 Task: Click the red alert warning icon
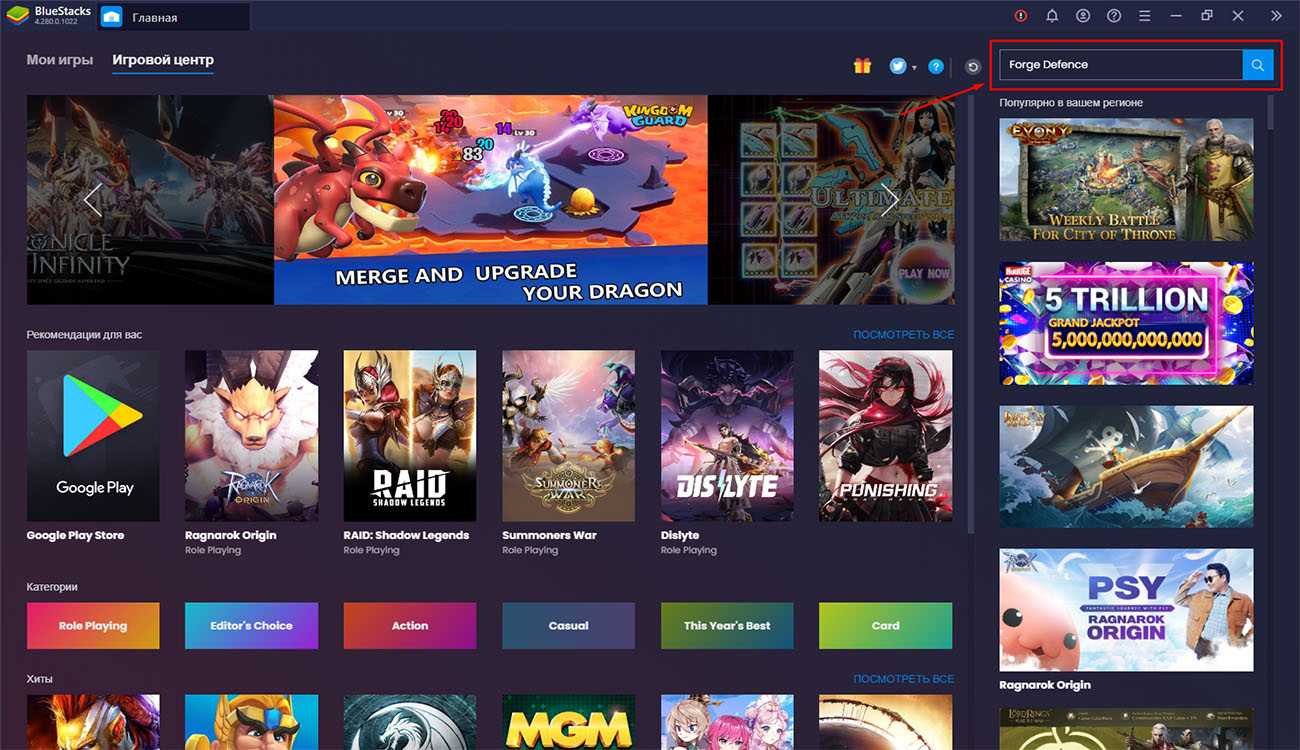[1021, 16]
